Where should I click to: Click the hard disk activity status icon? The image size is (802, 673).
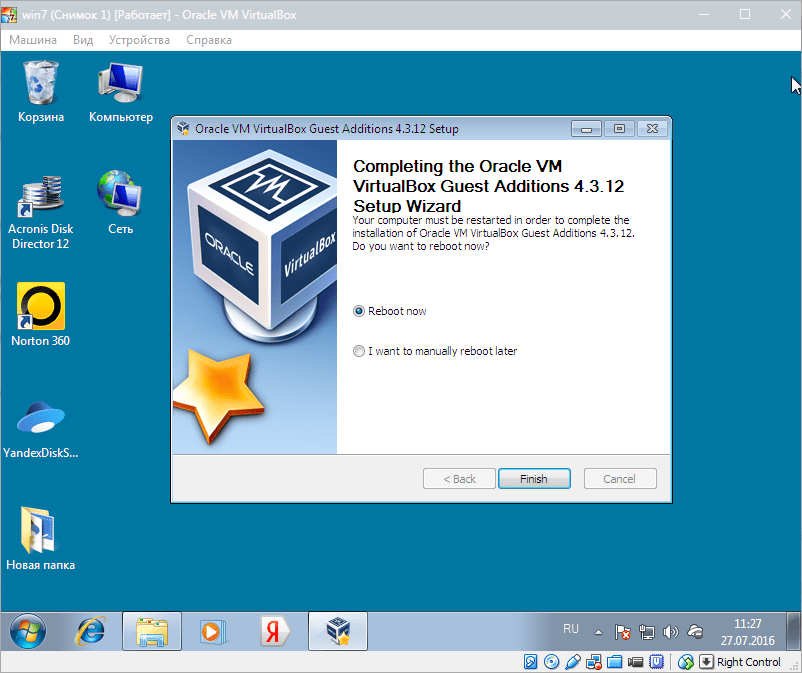coord(532,662)
